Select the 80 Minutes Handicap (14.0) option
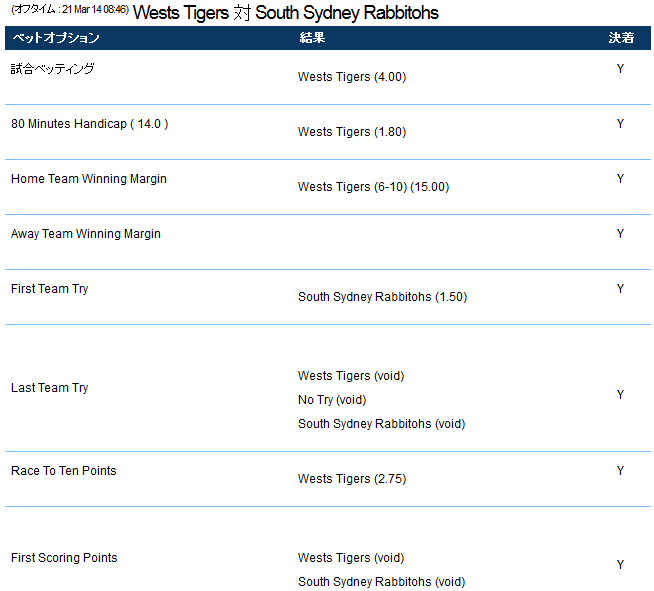This screenshot has width=654, height=591. [89, 124]
